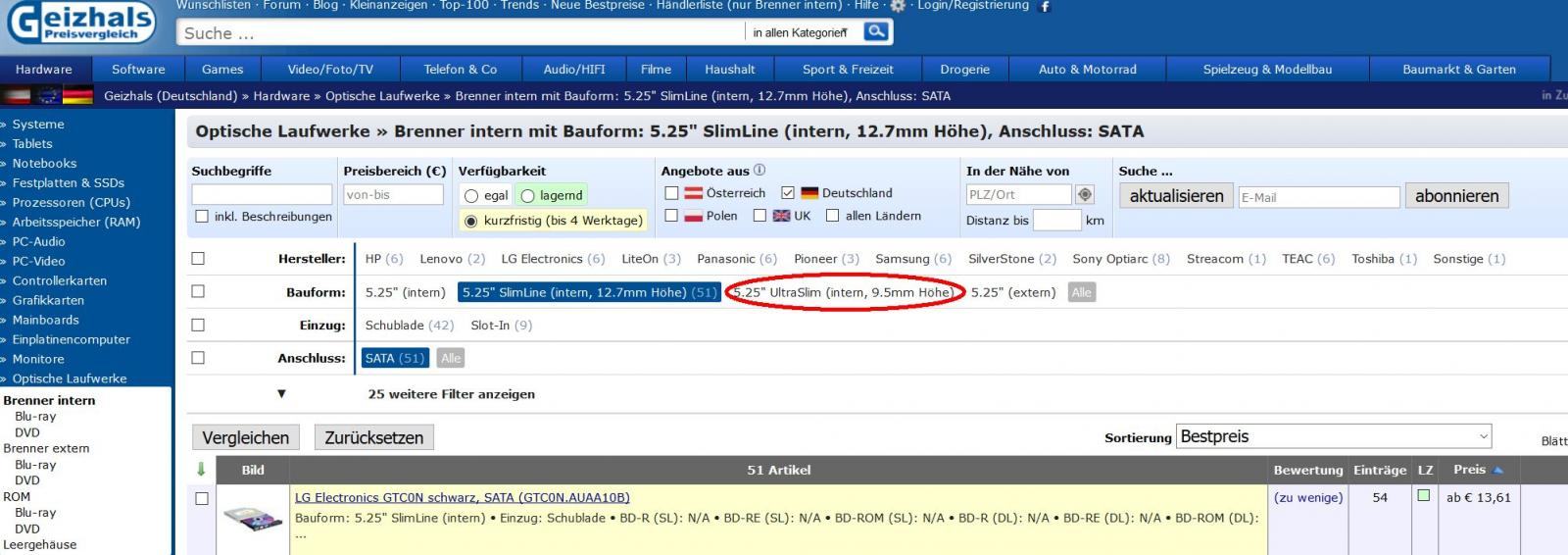Open Festplatten & SSDs in sidebar
This screenshot has width=1568, height=555.
[68, 182]
